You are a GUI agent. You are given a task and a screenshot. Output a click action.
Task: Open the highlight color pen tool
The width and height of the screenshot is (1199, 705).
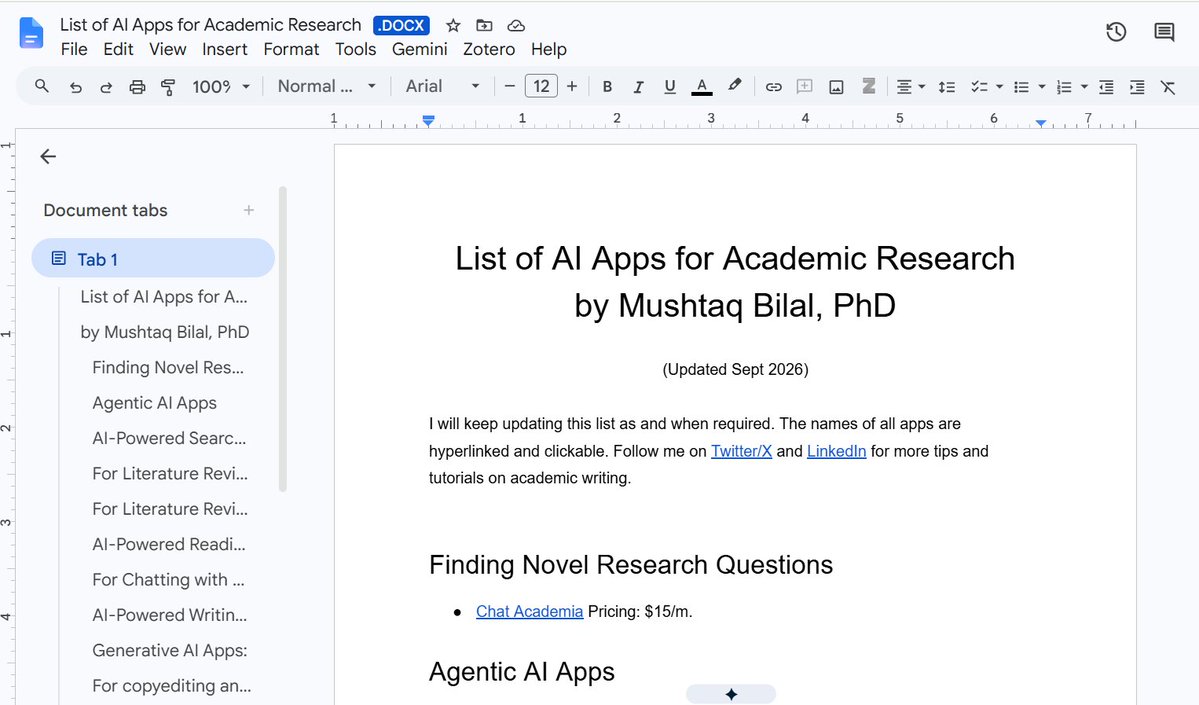point(735,86)
